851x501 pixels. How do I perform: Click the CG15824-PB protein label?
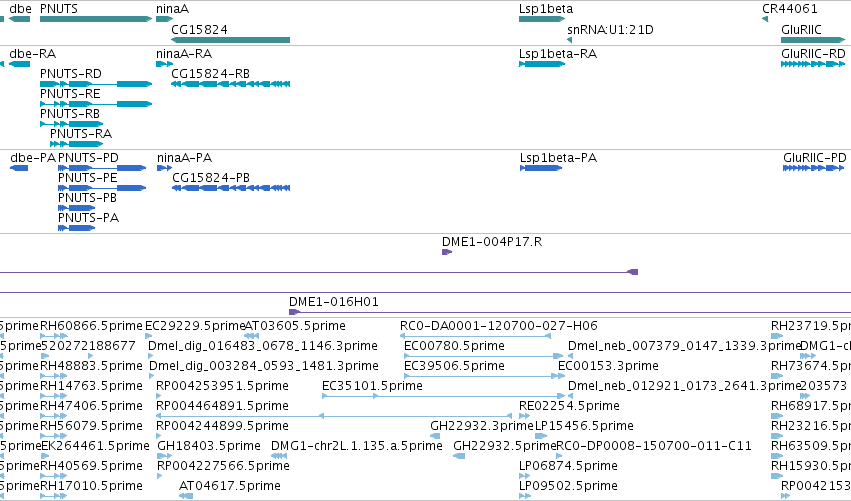[x=211, y=178]
